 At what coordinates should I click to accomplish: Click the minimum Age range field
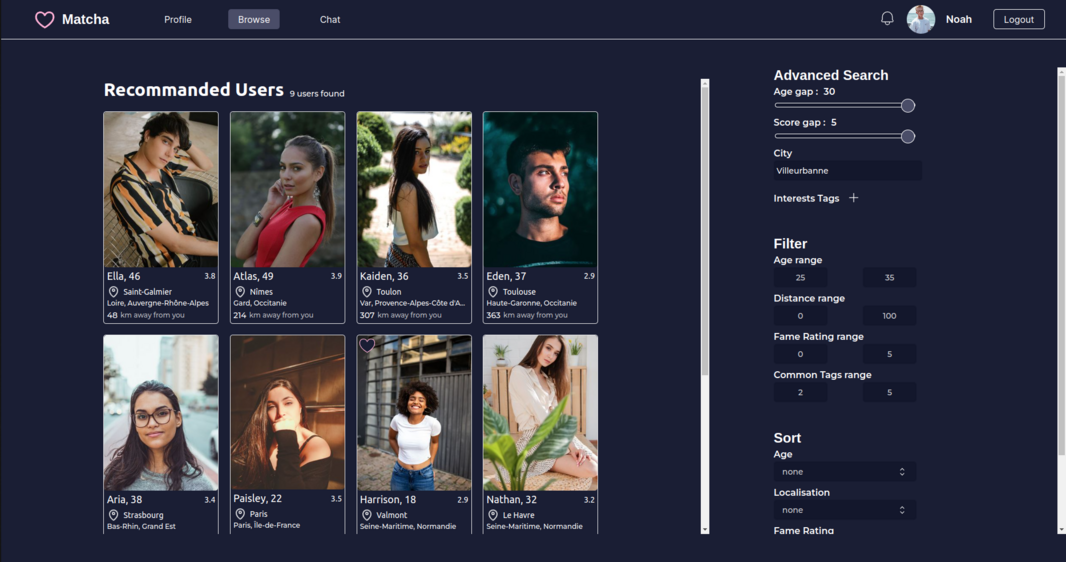click(x=800, y=278)
